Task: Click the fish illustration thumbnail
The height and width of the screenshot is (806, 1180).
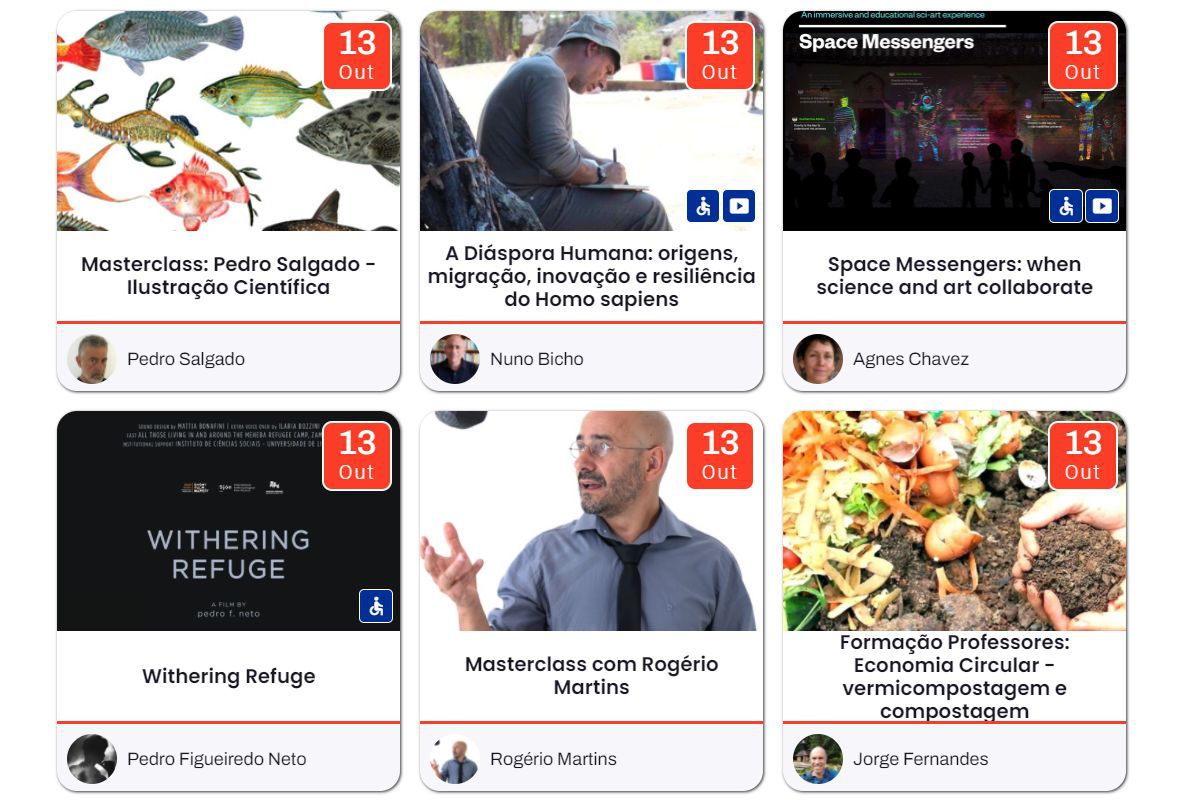Action: [228, 120]
